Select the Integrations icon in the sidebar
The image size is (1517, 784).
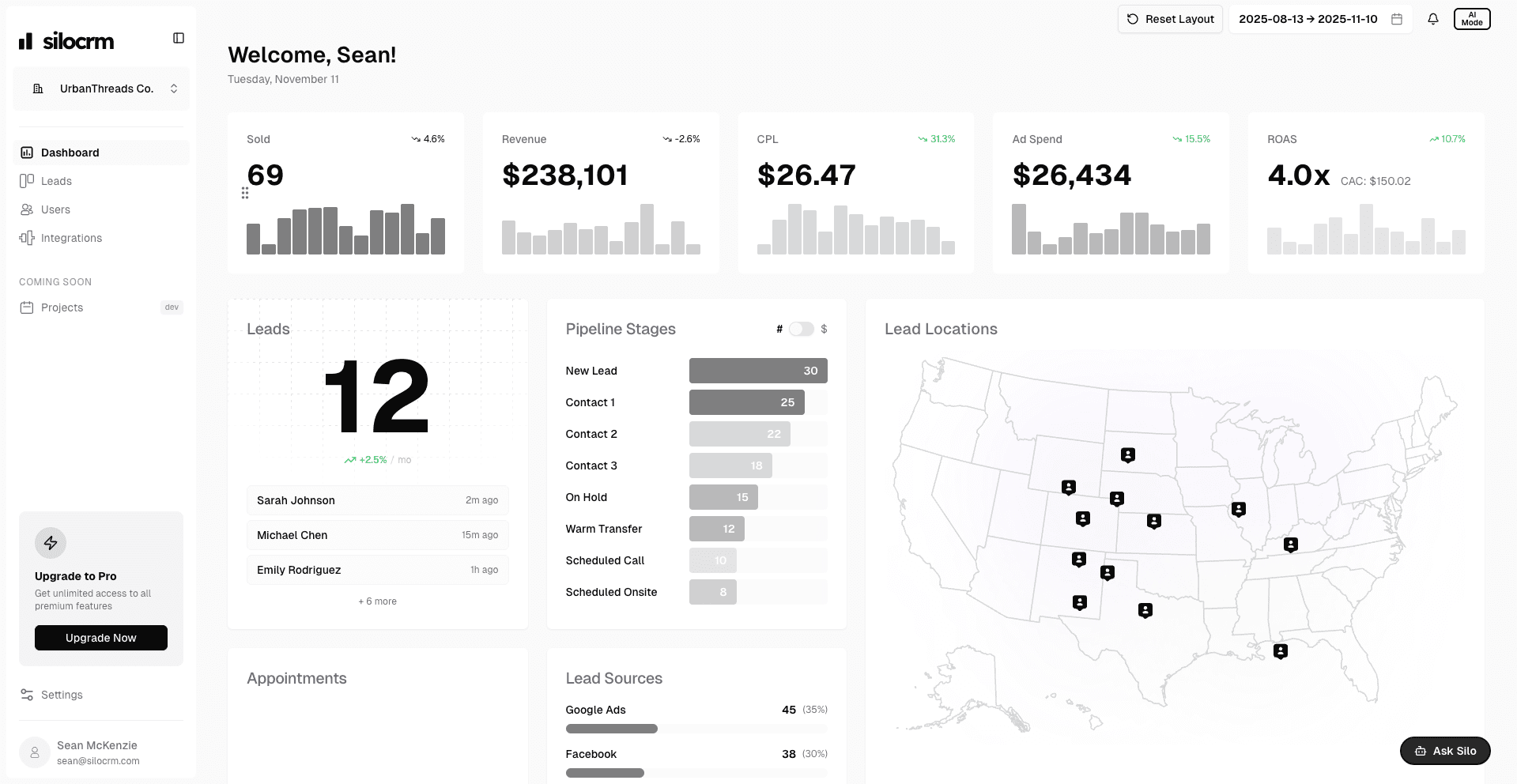27,238
